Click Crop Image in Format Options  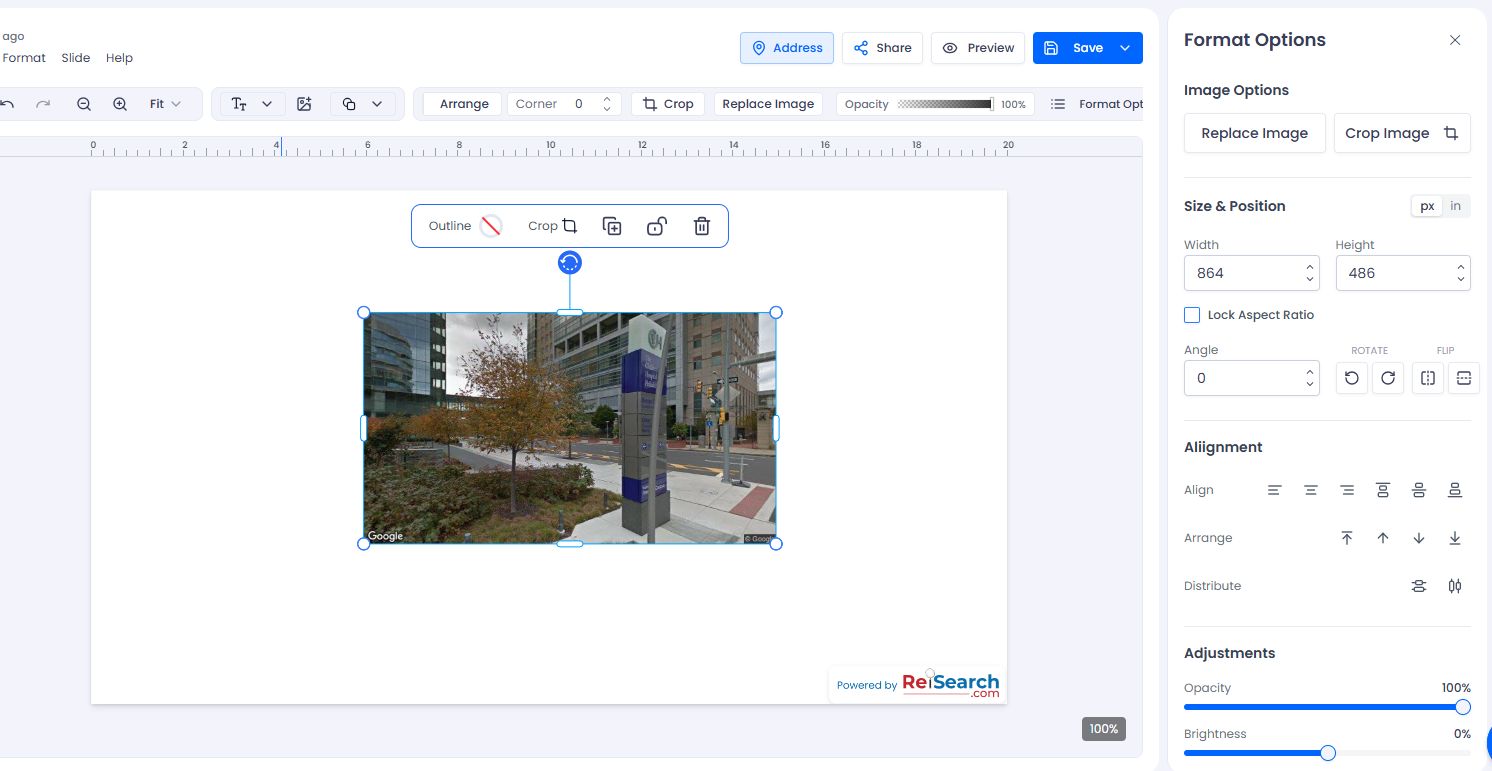pyautogui.click(x=1402, y=133)
